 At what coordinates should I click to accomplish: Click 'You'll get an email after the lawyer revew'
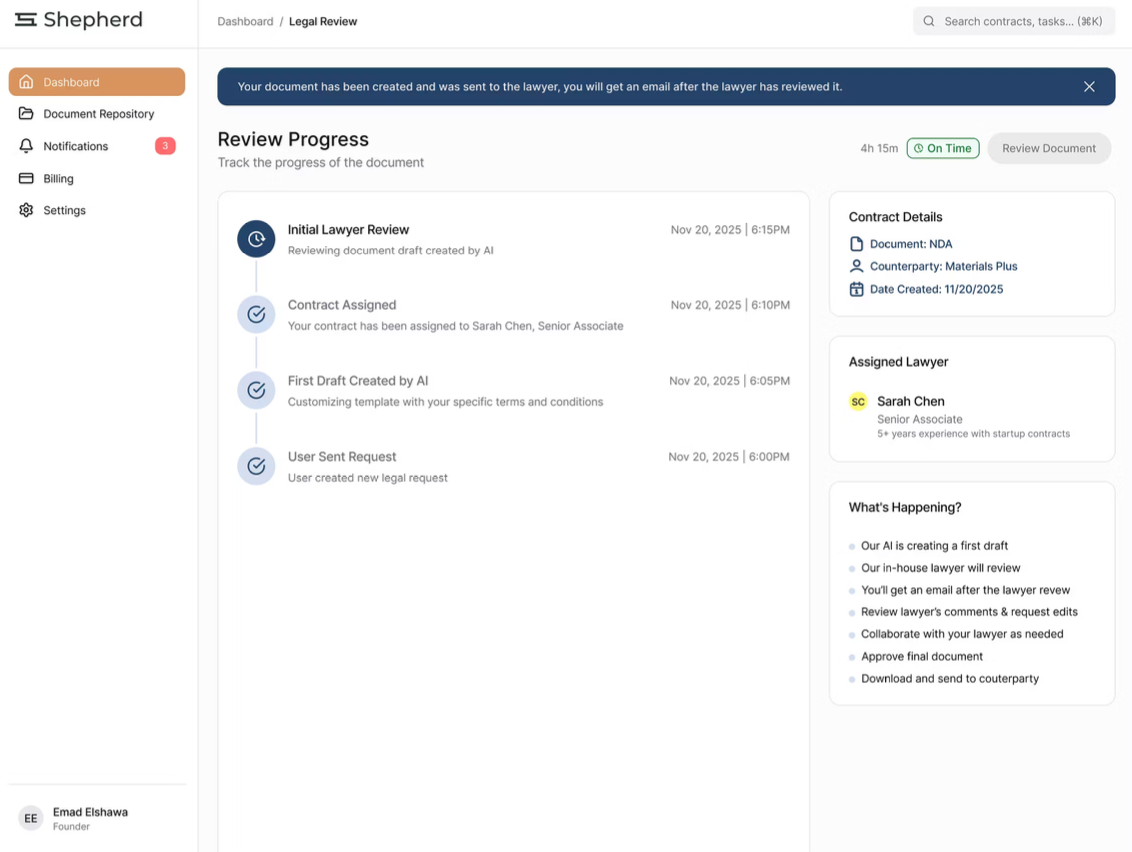point(965,590)
